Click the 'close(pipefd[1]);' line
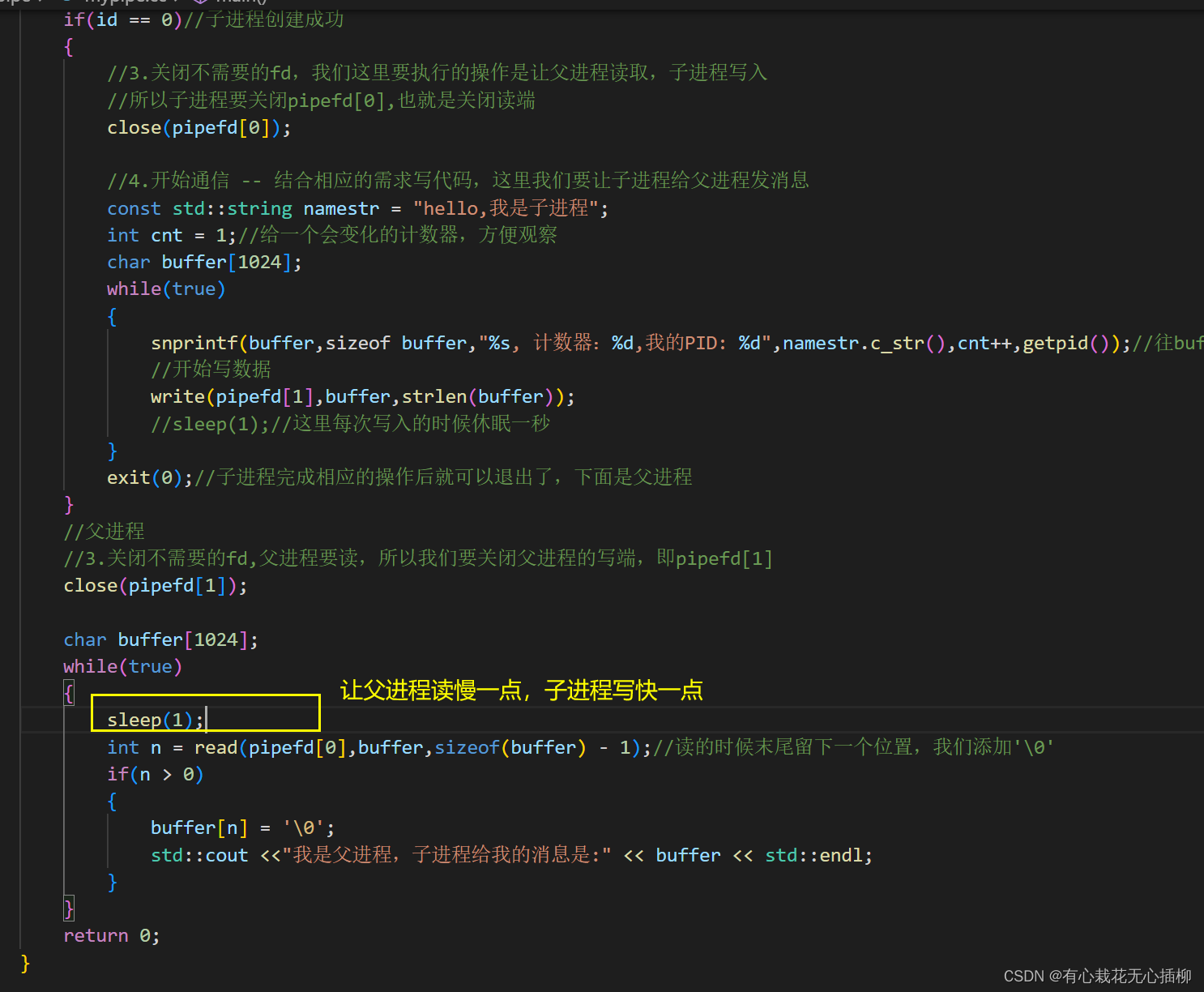The height and width of the screenshot is (992, 1204). pos(156,585)
